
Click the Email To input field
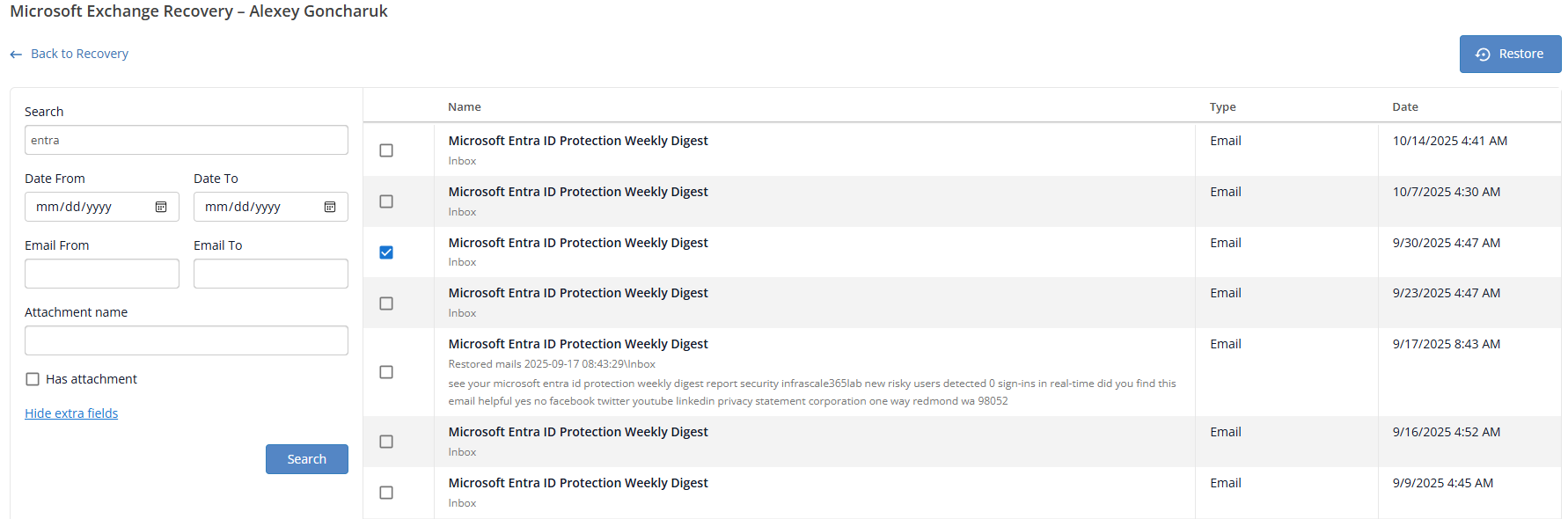(271, 274)
